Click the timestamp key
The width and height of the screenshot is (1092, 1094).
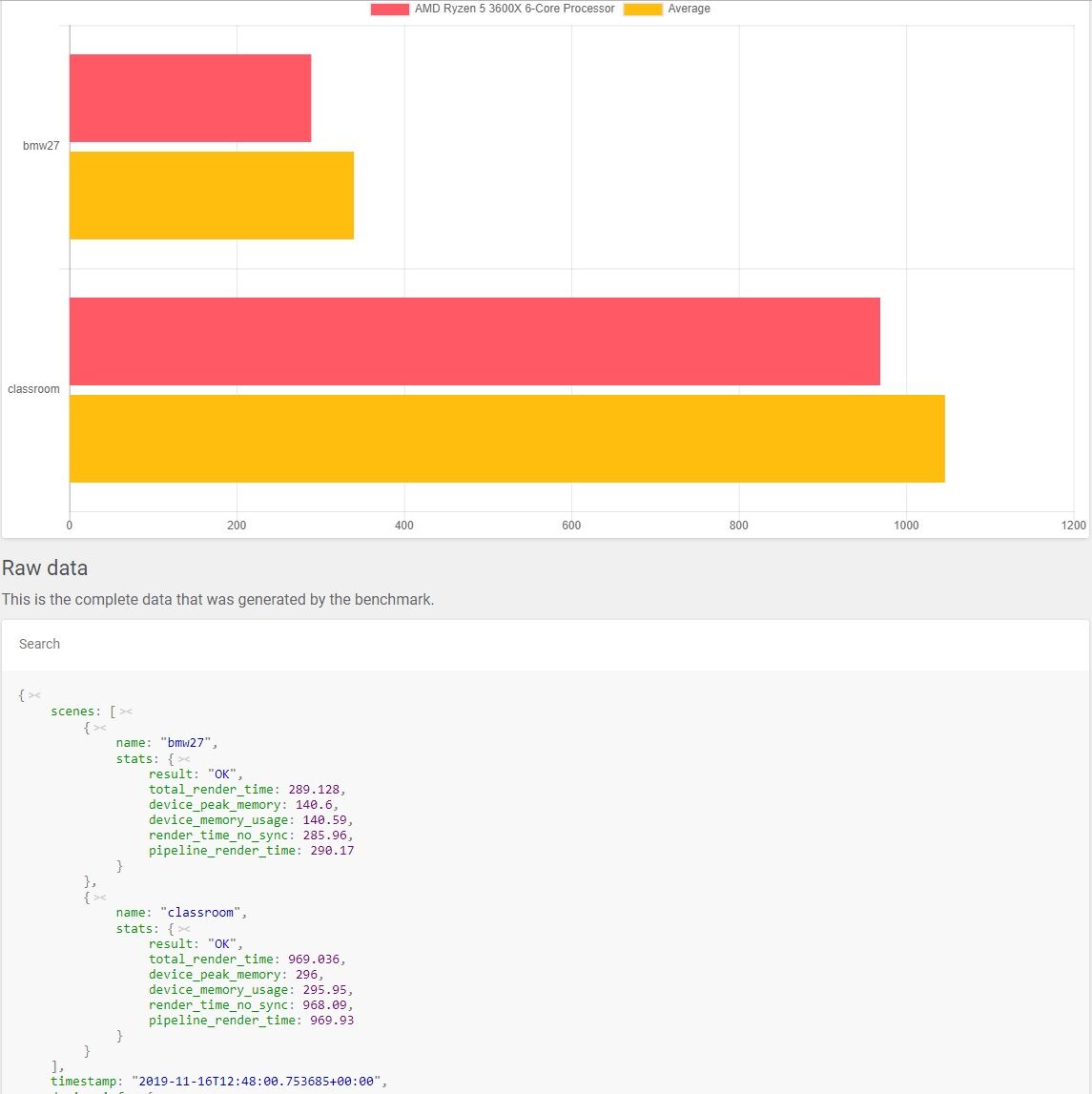coord(83,1082)
